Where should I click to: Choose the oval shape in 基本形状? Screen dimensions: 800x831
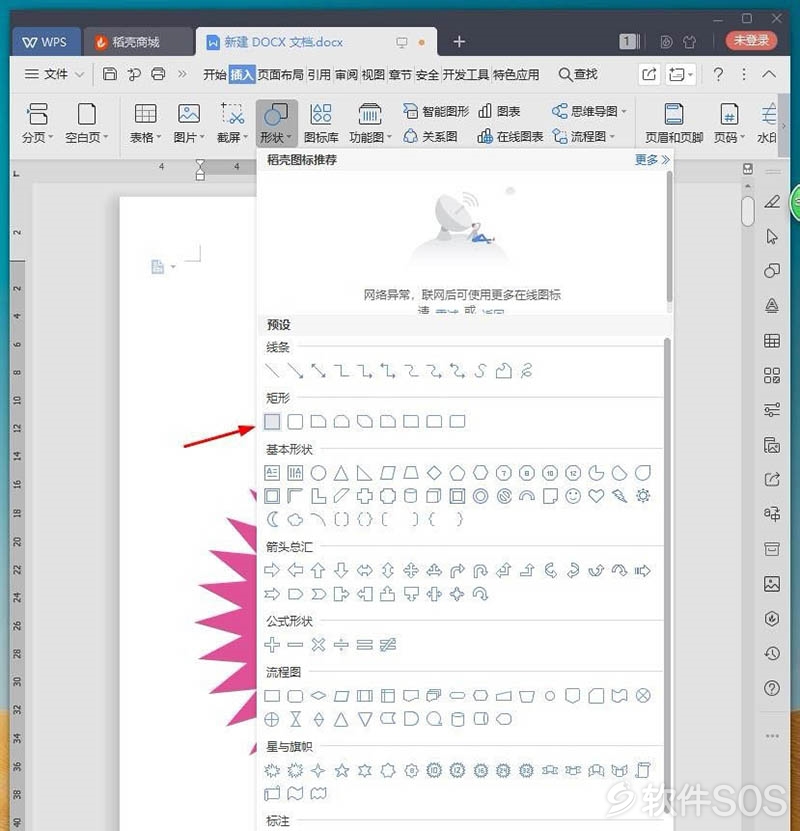coord(318,472)
